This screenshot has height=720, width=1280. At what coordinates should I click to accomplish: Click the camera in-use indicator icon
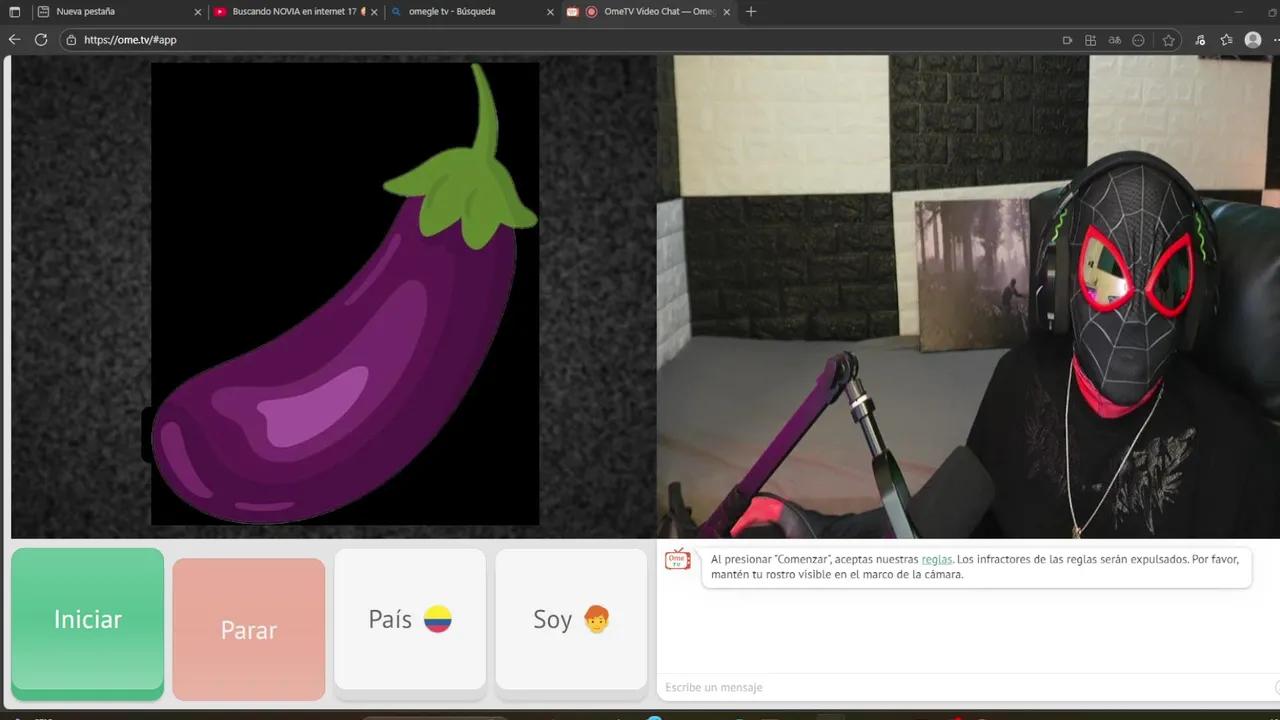(1067, 40)
